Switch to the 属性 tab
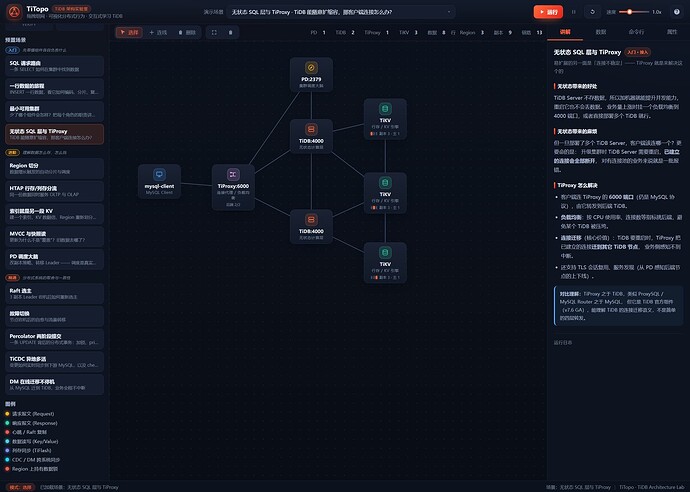Image resolution: width=690 pixels, height=492 pixels. [672, 32]
